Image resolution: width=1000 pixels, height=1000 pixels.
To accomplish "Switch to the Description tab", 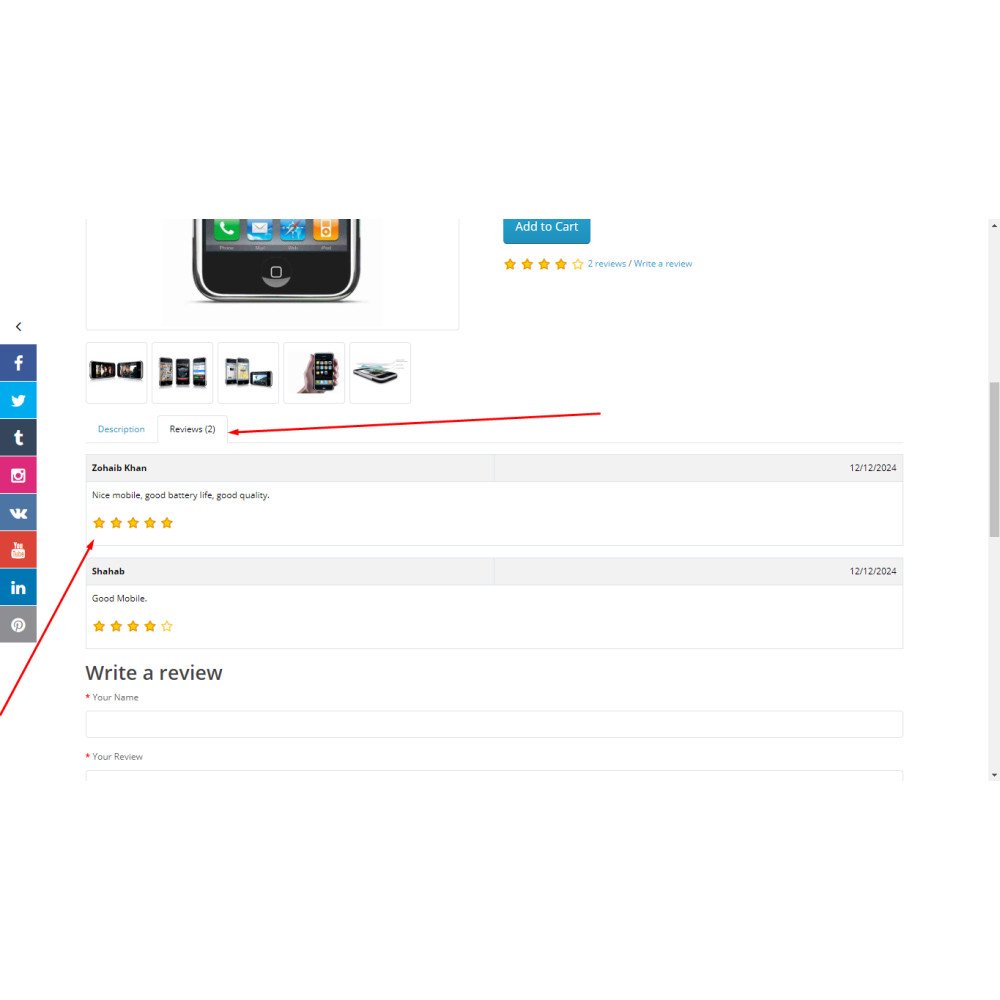I will click(121, 429).
